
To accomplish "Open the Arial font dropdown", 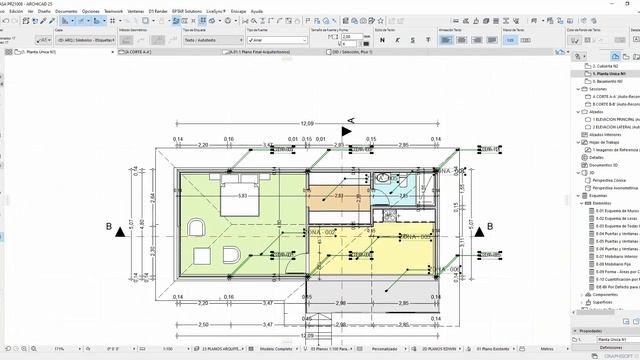I will 277,40.
